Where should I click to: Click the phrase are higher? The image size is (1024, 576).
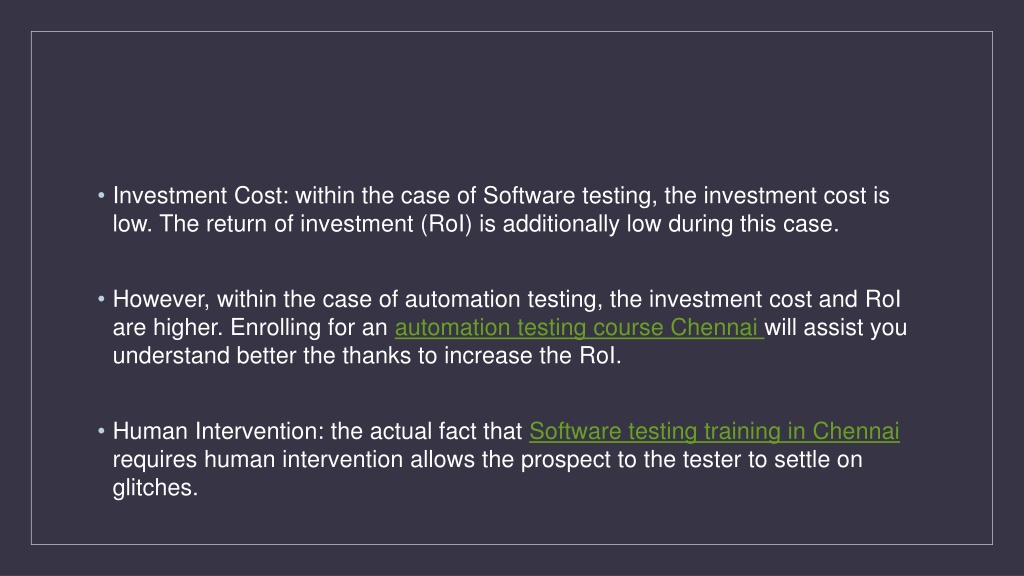[x=168, y=327]
